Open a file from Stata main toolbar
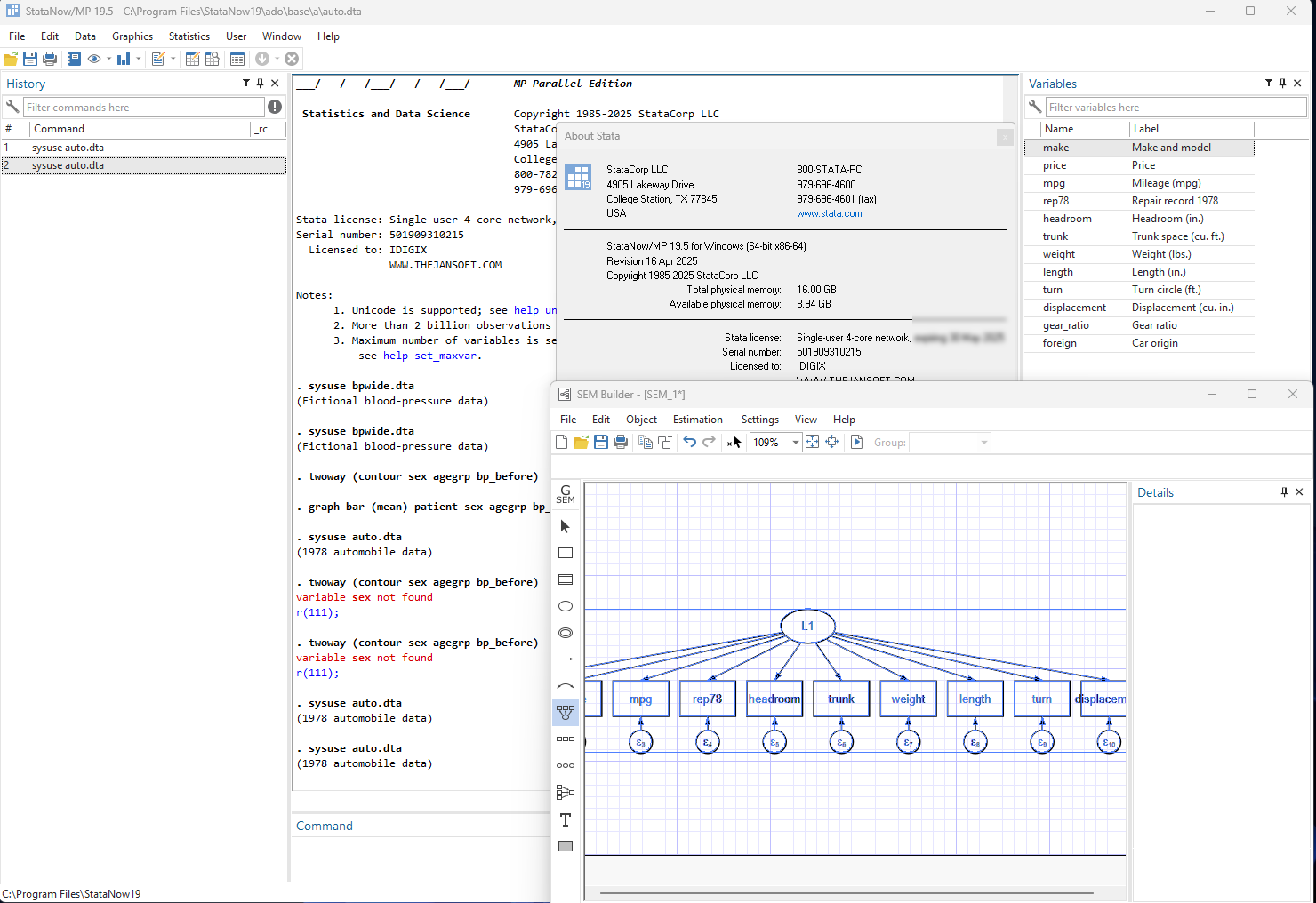Screen dimensions: 1316x903 11,59
